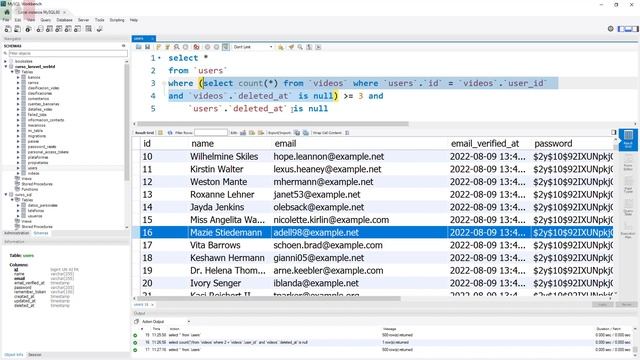This screenshot has width=640, height=360.
Task: Open the home screen tab icon
Action: coord(7,12)
